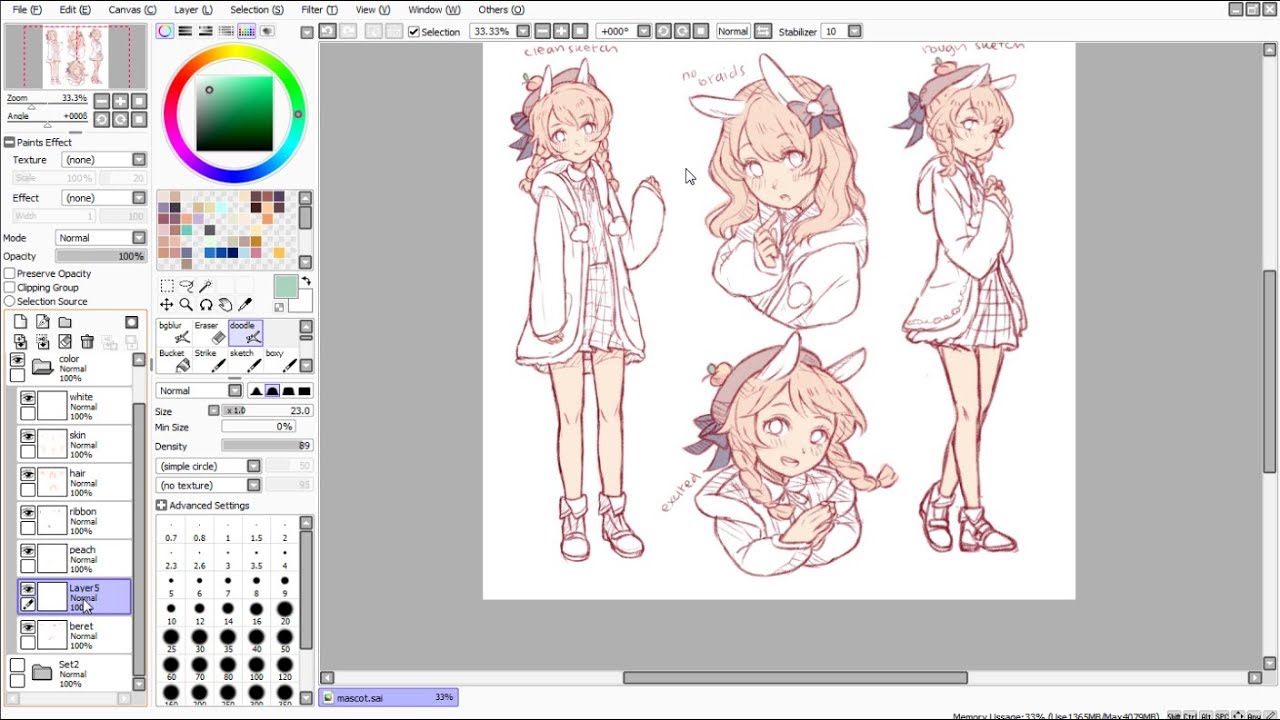The width and height of the screenshot is (1280, 720).
Task: Select the eyedropper color picker tool
Action: 245,305
